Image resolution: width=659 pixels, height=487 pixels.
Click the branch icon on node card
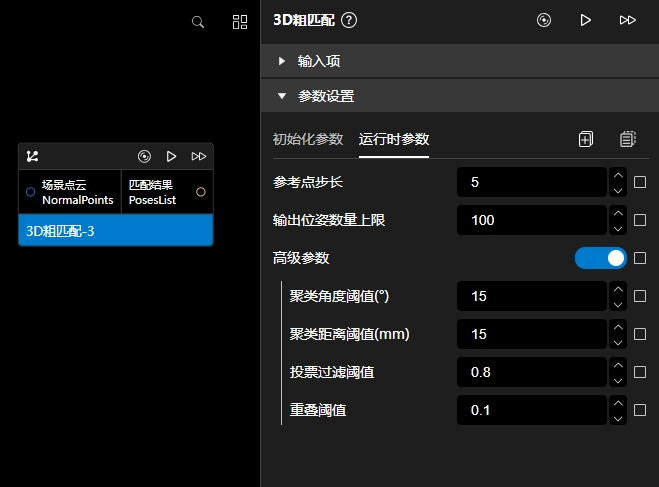[x=33, y=156]
